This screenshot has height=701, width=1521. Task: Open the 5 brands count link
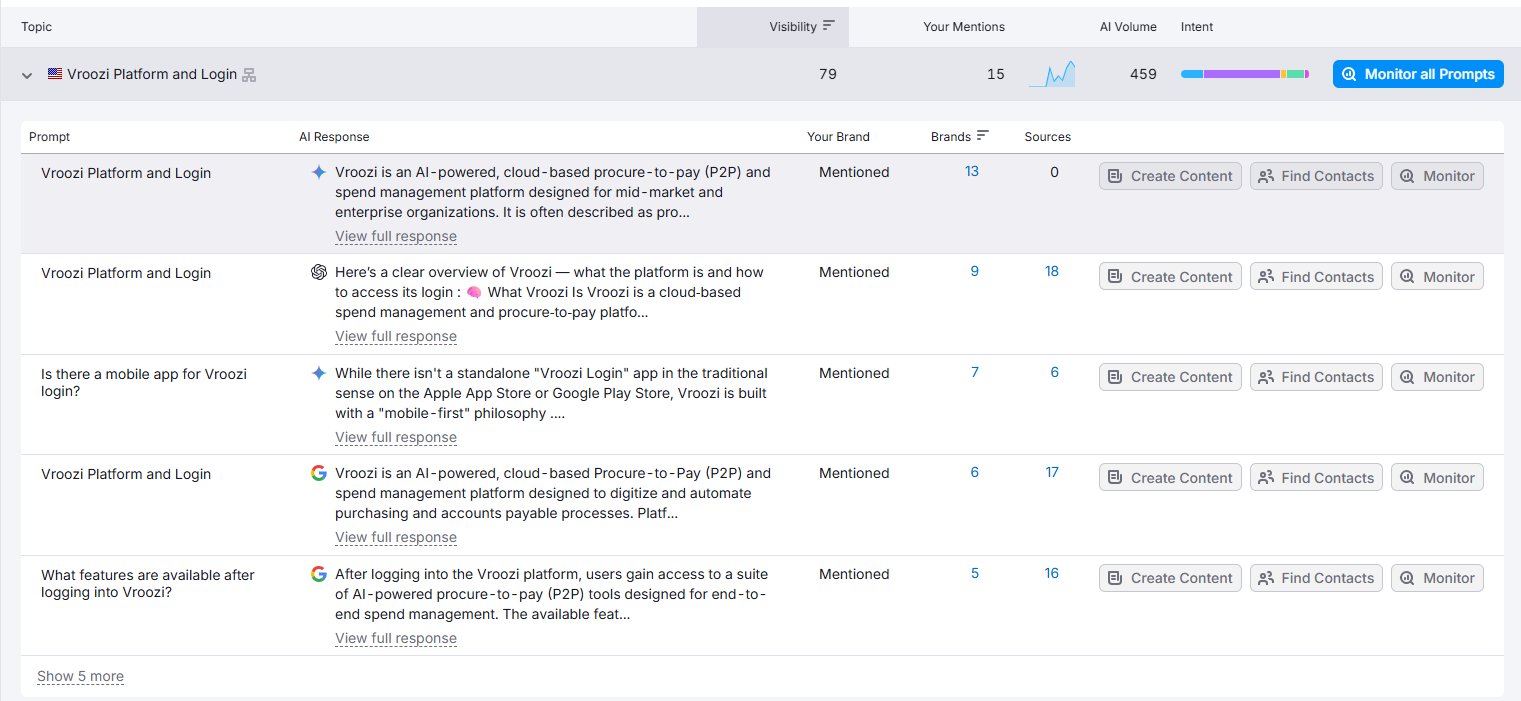coord(975,573)
